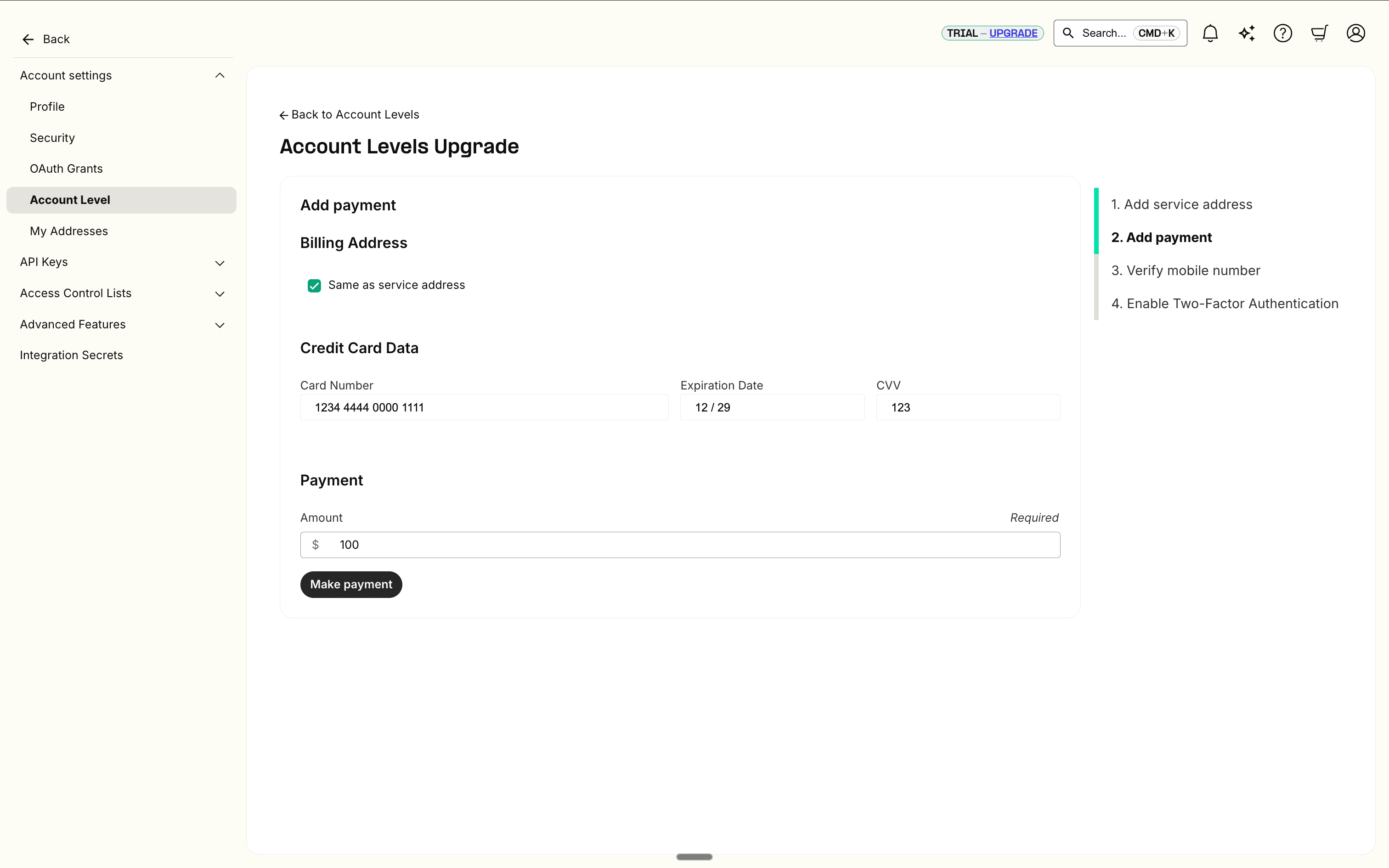
Task: Expand the API Keys section
Action: click(220, 262)
